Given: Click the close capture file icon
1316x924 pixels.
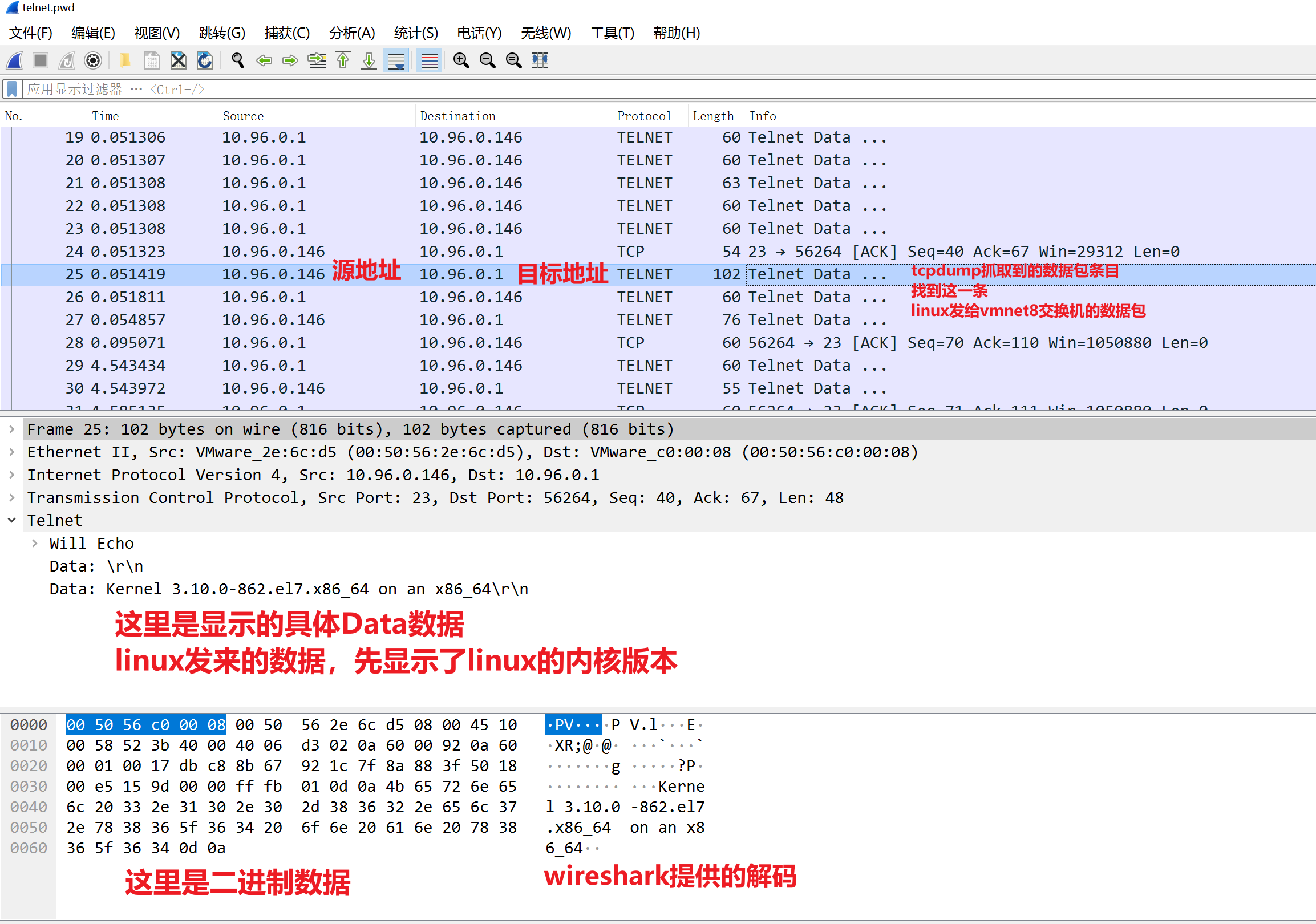Looking at the screenshot, I should tap(178, 60).
